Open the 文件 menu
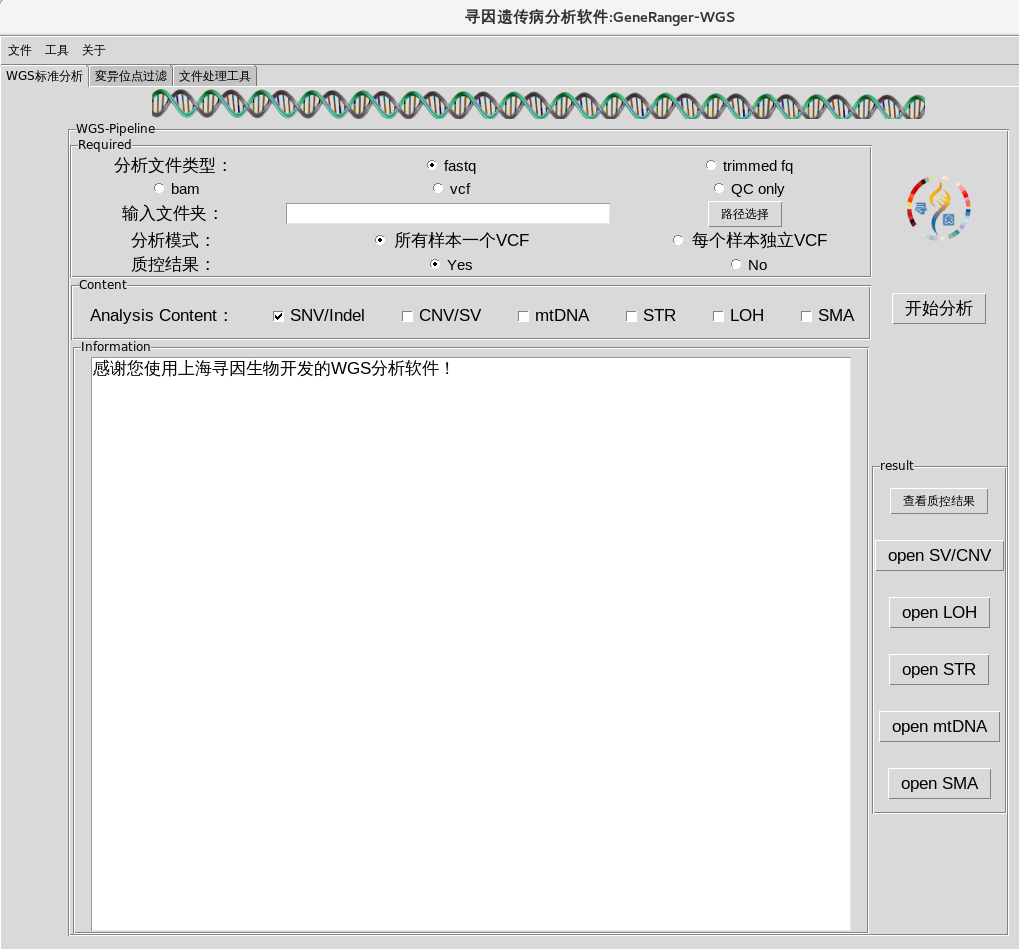The width and height of the screenshot is (1019, 949). click(20, 50)
